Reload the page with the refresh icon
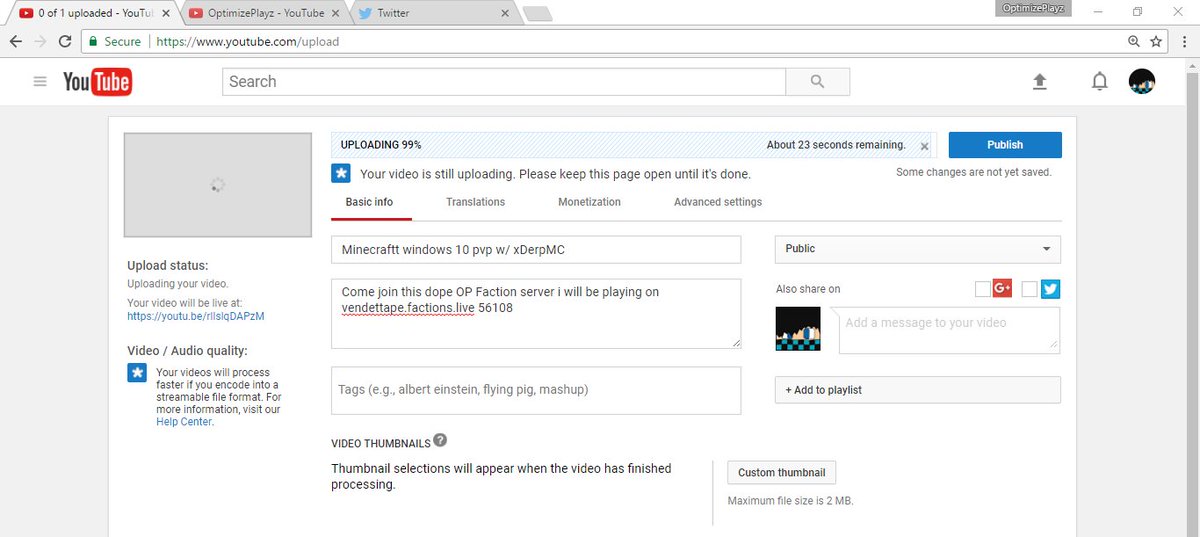The height and width of the screenshot is (537, 1200). pos(65,42)
